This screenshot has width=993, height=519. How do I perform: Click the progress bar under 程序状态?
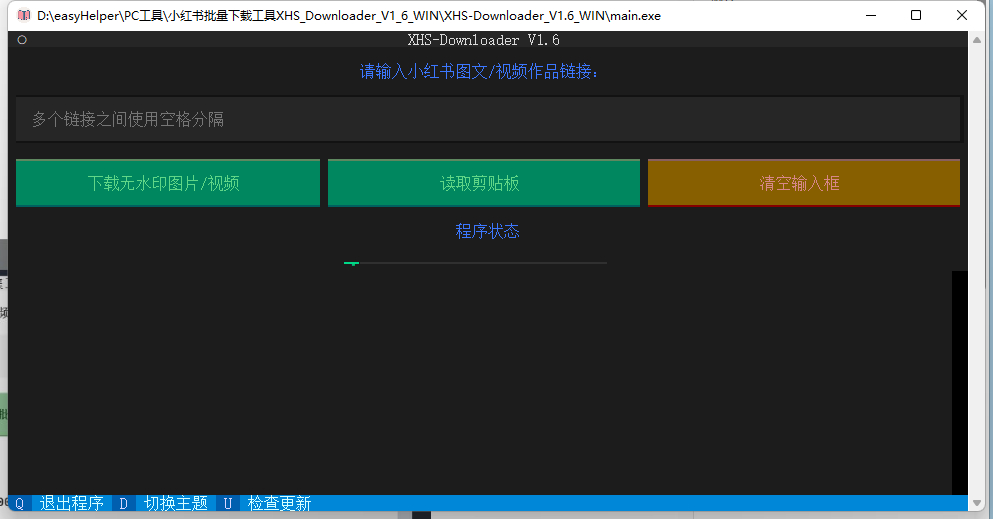pyautogui.click(x=475, y=263)
